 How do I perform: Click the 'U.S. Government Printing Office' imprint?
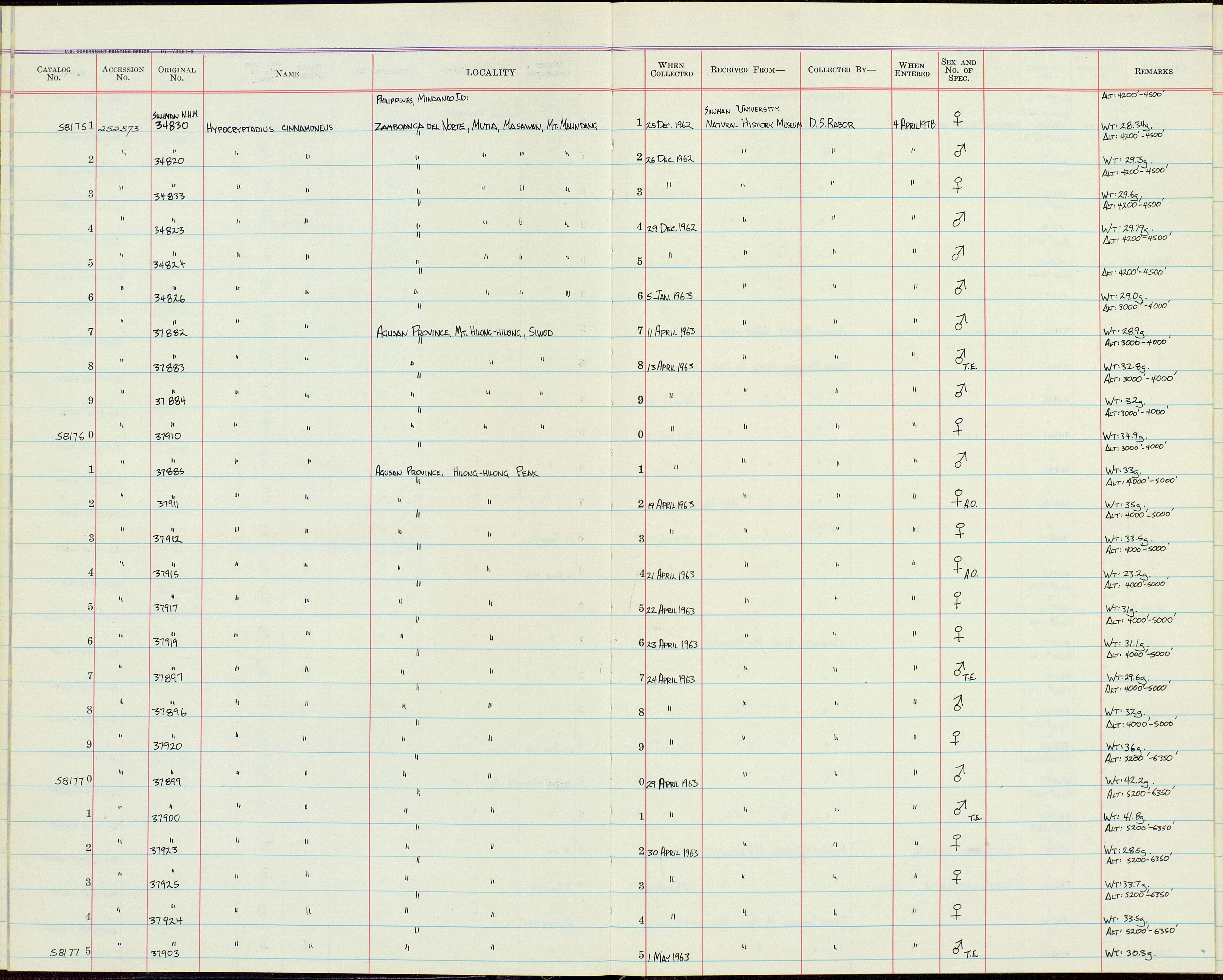point(107,52)
